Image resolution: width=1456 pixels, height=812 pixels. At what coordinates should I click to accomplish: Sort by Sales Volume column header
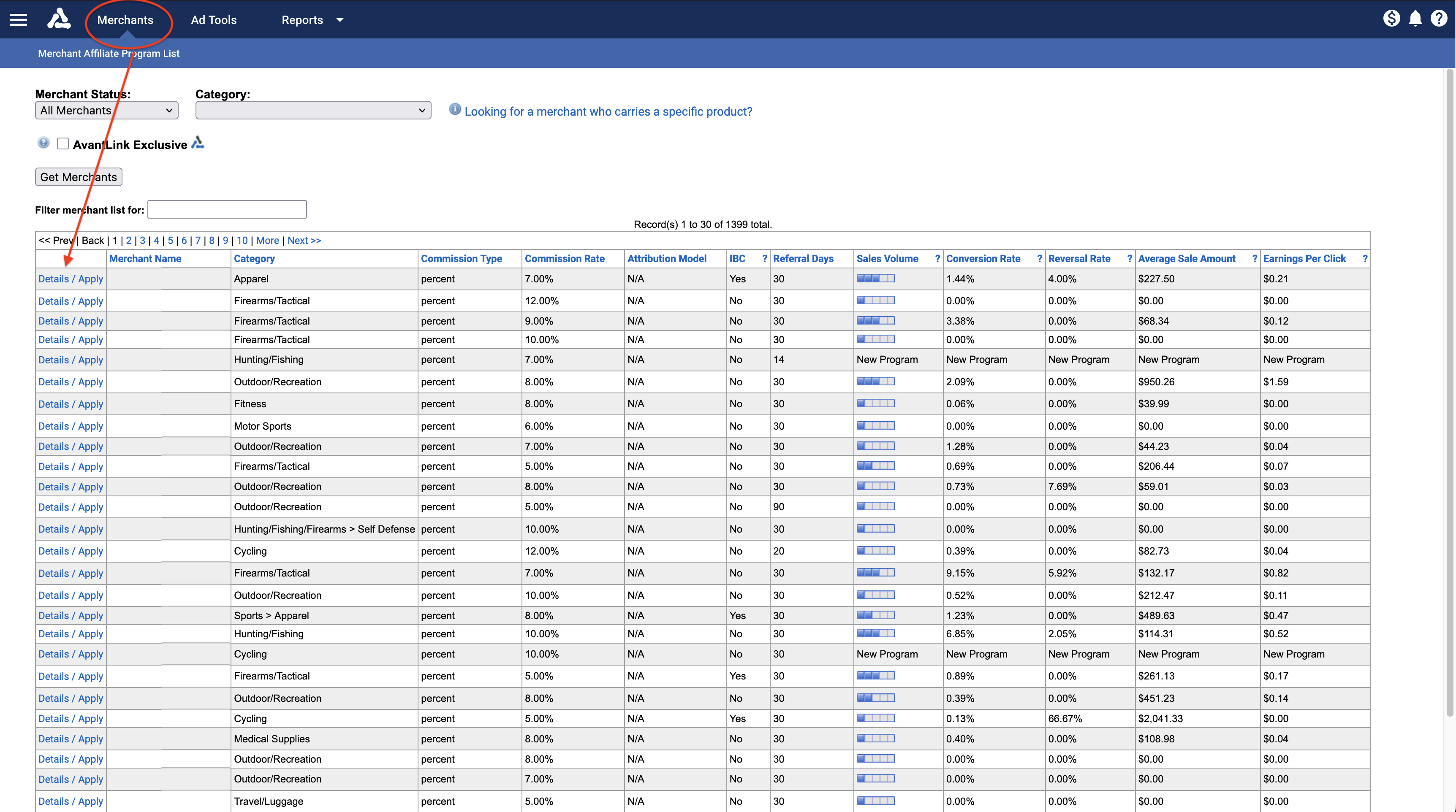point(887,259)
